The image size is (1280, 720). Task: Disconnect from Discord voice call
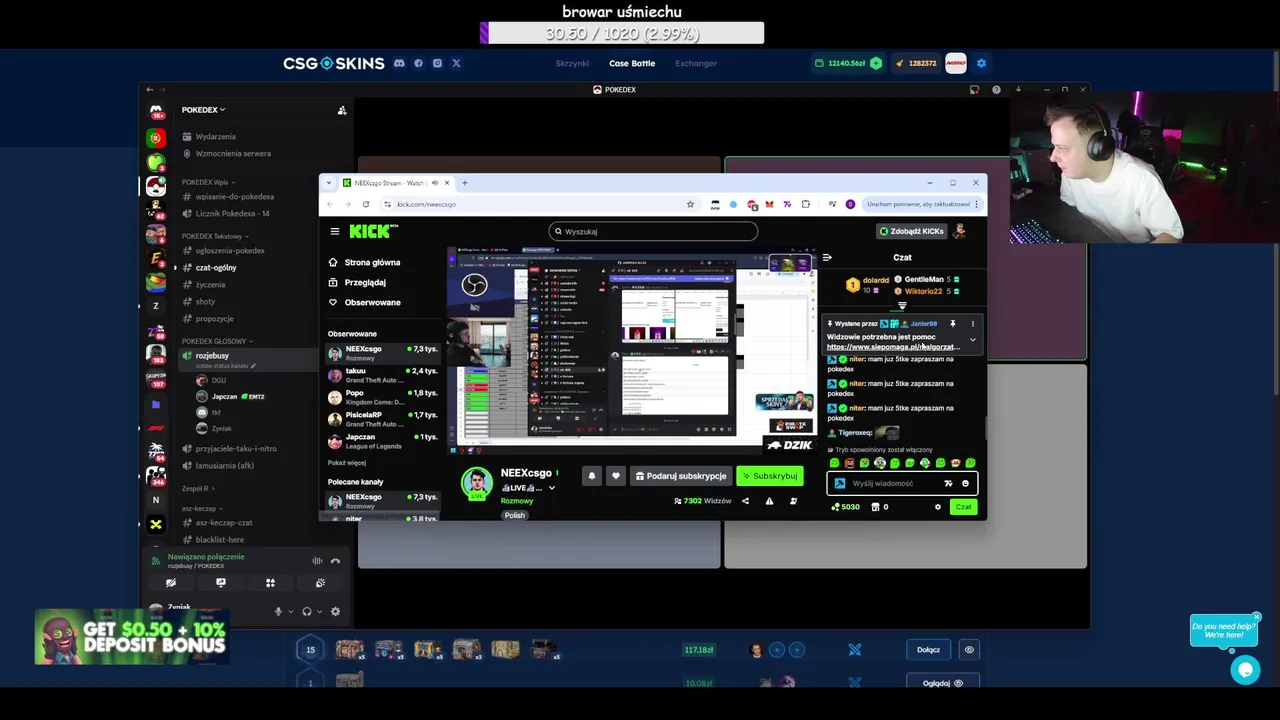[335, 561]
